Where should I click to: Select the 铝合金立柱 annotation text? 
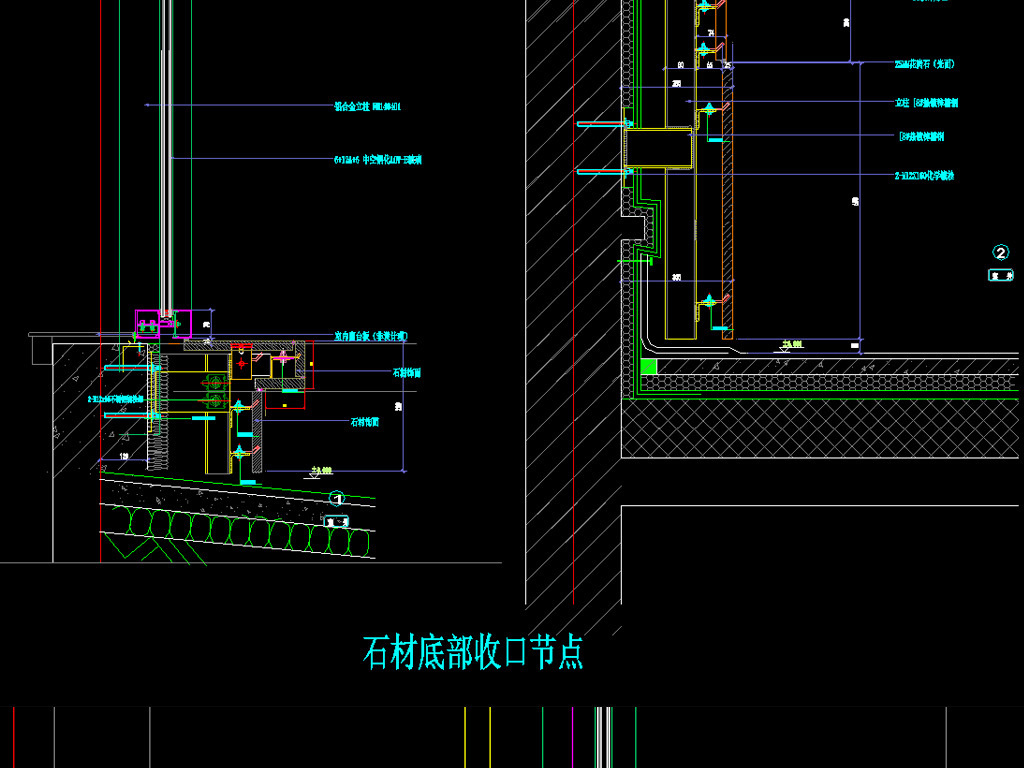pyautogui.click(x=366, y=105)
